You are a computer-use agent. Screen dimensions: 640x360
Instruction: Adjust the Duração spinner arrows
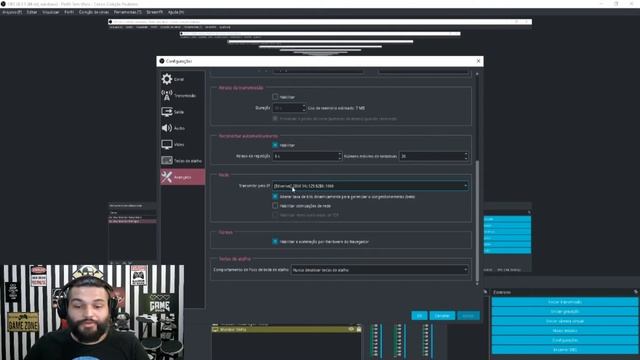click(x=303, y=108)
